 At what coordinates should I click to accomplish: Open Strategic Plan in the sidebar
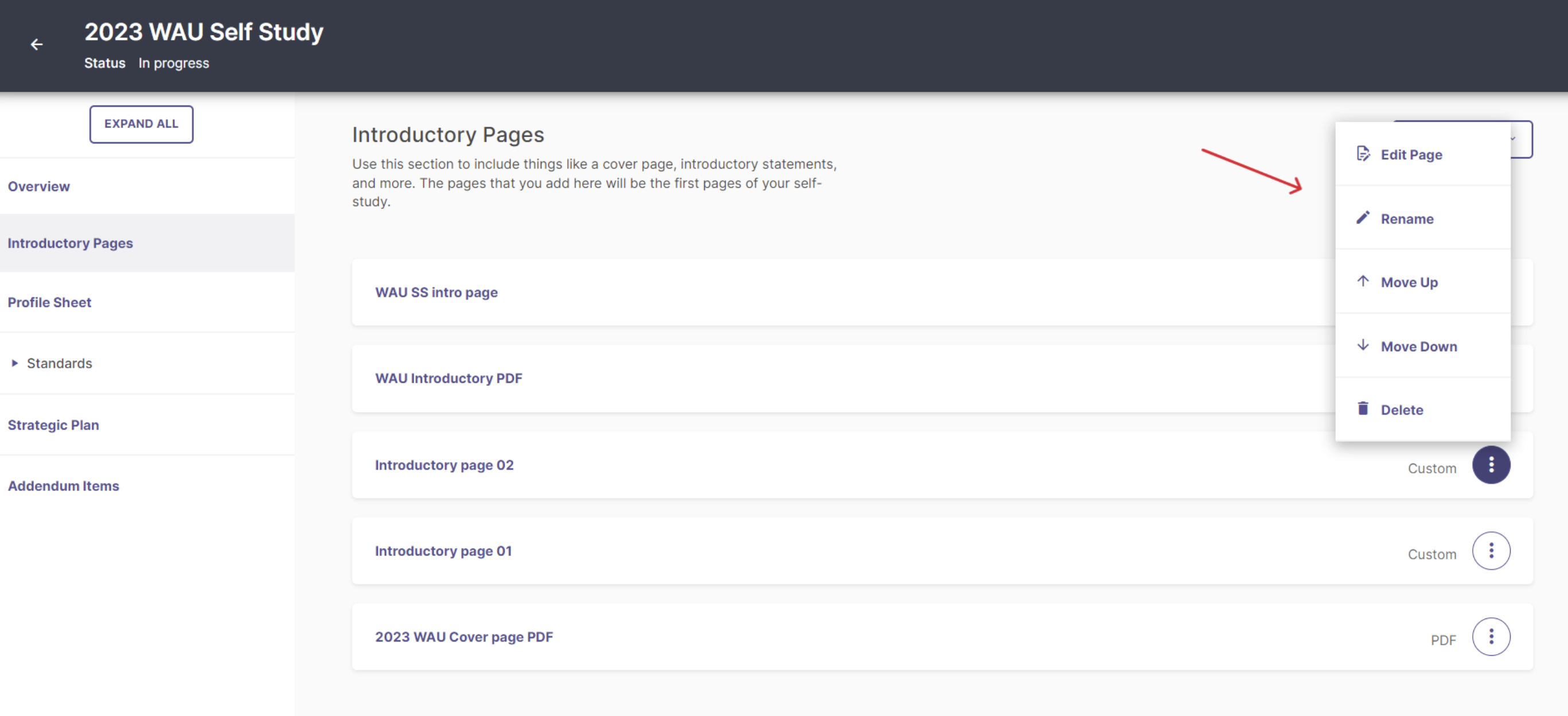147,425
